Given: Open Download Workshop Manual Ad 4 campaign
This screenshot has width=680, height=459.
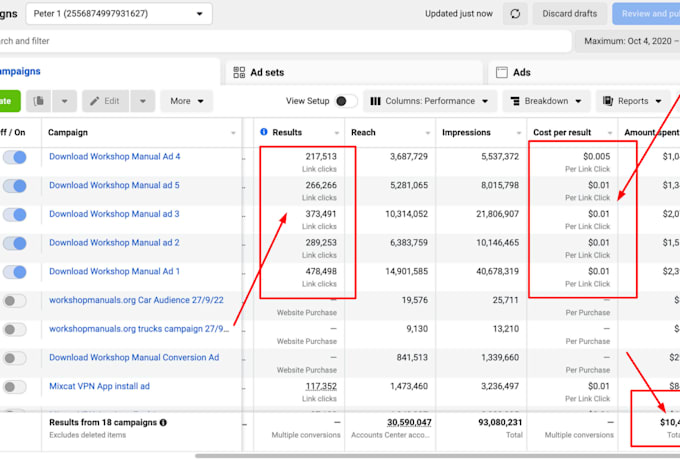Looking at the screenshot, I should (x=114, y=157).
